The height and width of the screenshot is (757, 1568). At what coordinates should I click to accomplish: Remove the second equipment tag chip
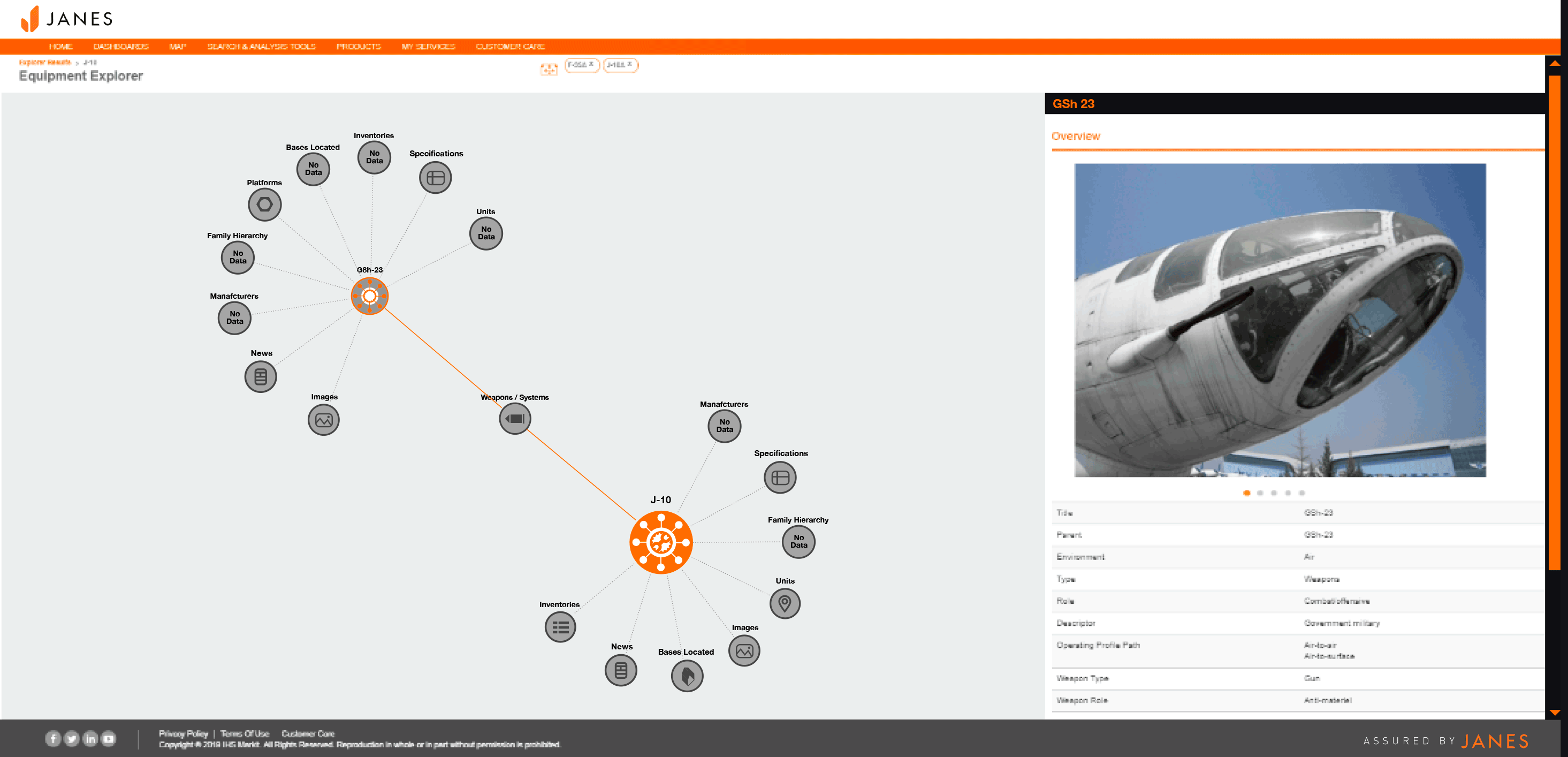(629, 64)
